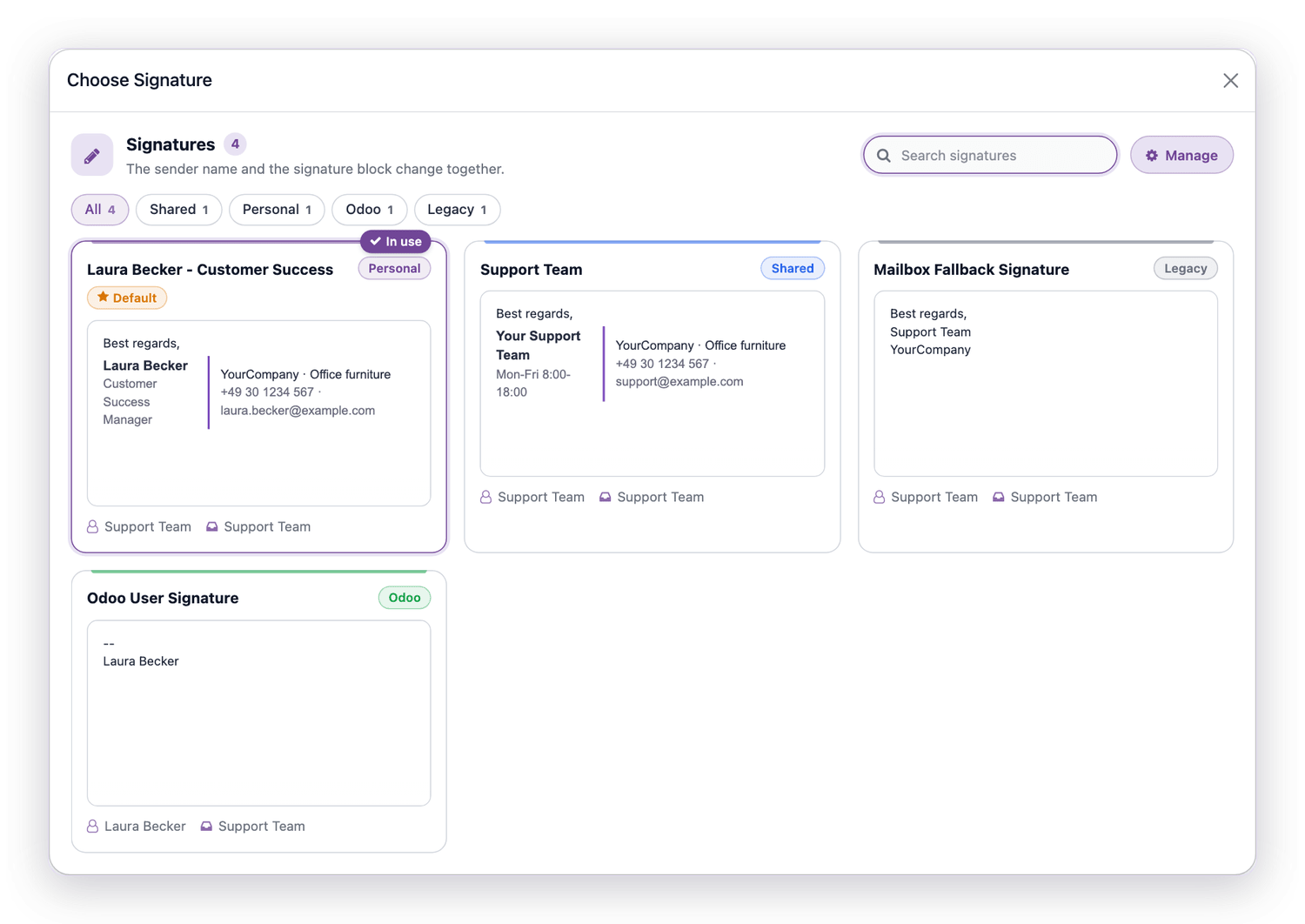Click the user icon under Odoo User Signature

point(92,827)
